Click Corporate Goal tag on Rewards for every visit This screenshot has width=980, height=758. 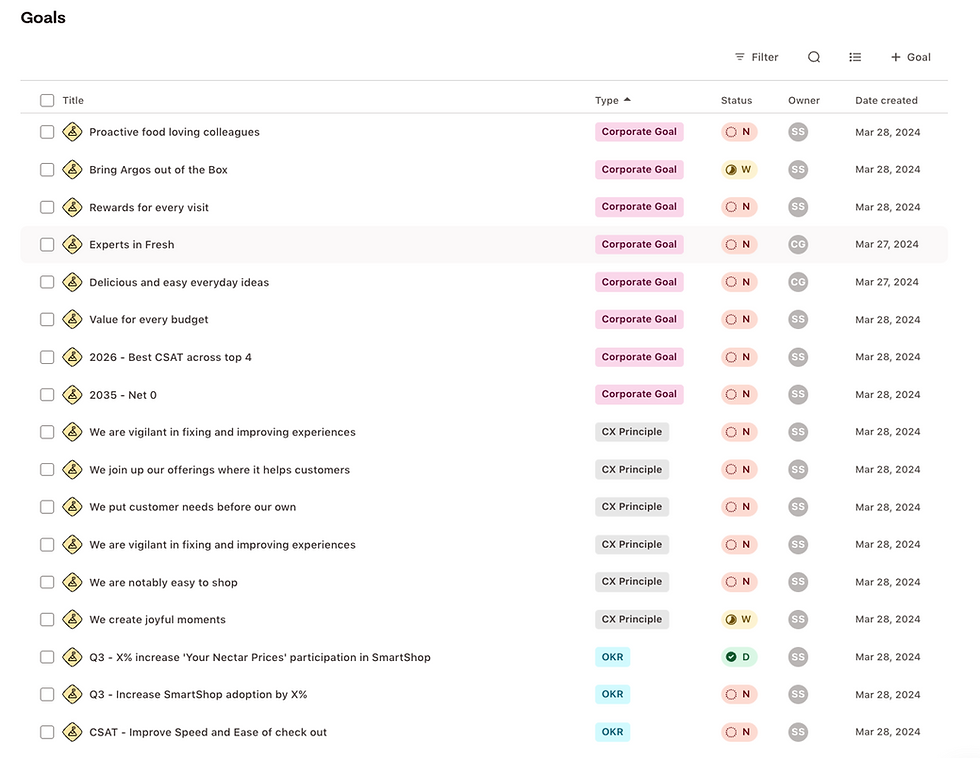[x=639, y=207]
